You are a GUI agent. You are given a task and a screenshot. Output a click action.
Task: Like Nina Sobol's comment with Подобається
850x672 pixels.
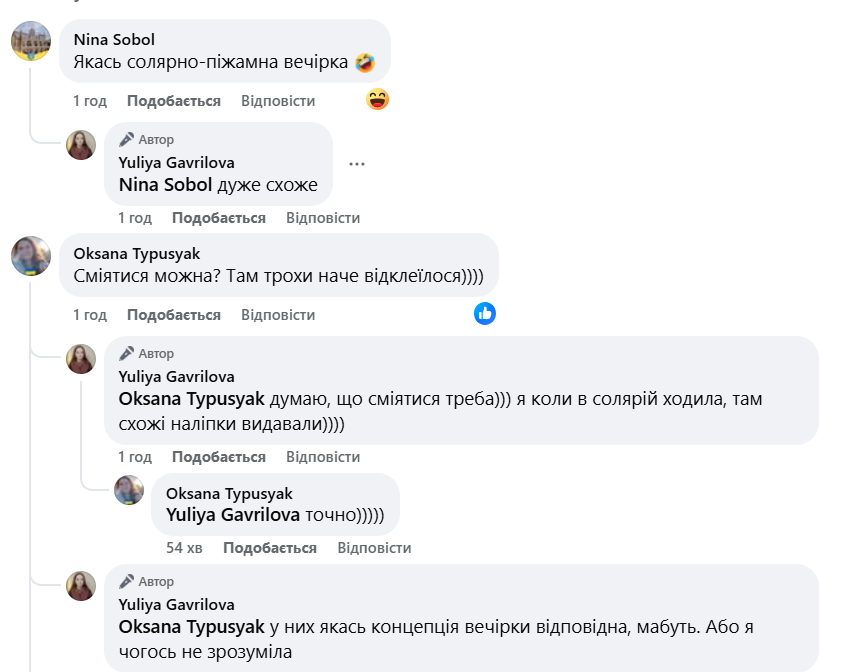tap(174, 101)
